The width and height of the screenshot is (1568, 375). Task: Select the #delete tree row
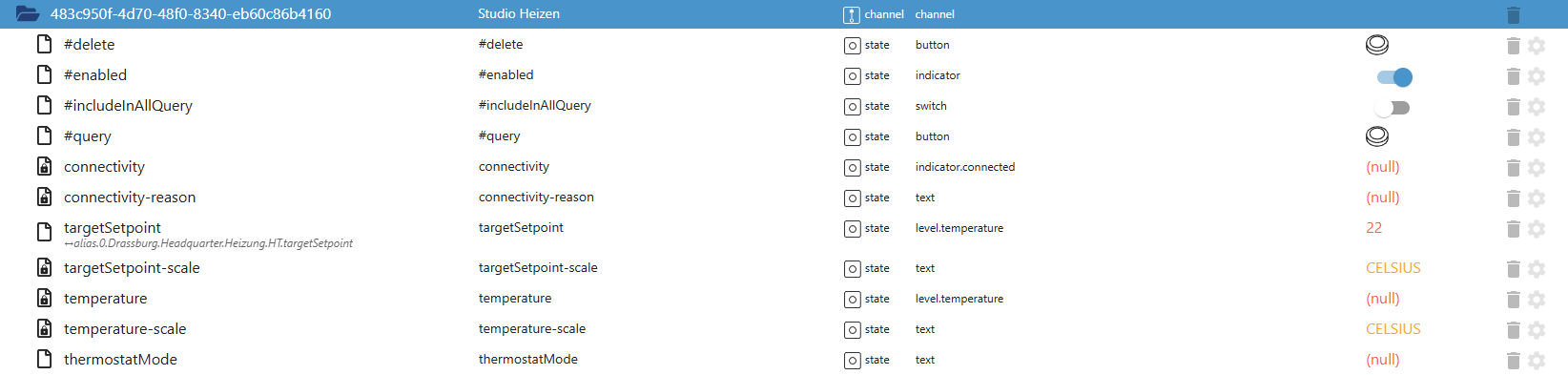pos(784,45)
